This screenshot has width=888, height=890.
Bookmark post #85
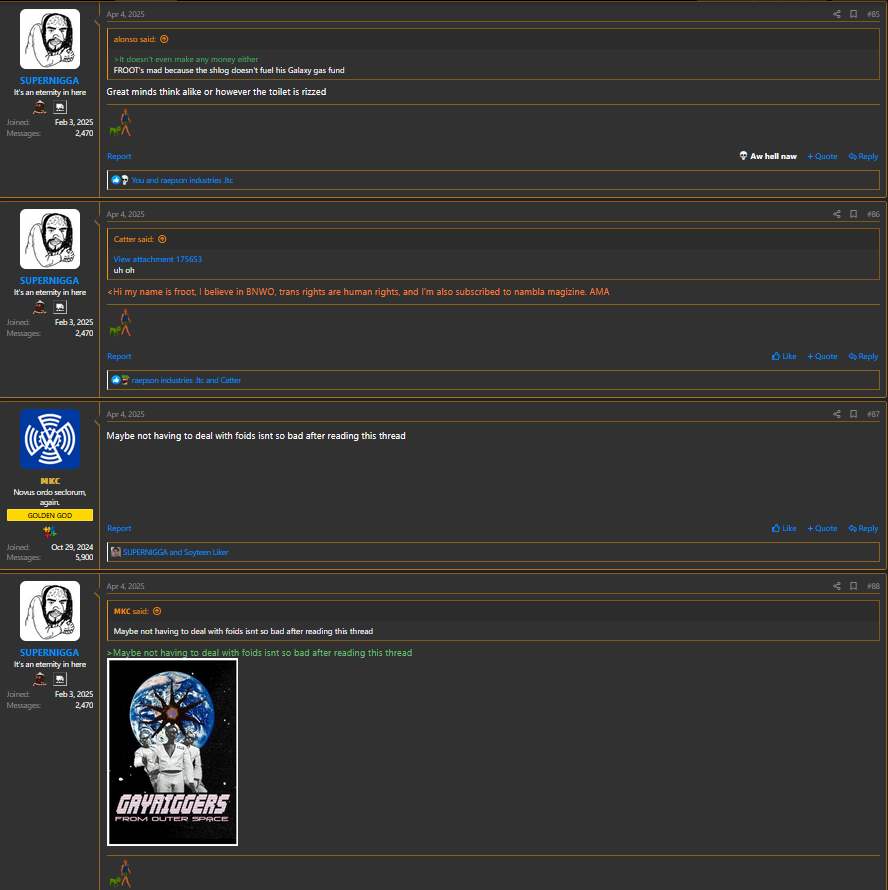(853, 14)
